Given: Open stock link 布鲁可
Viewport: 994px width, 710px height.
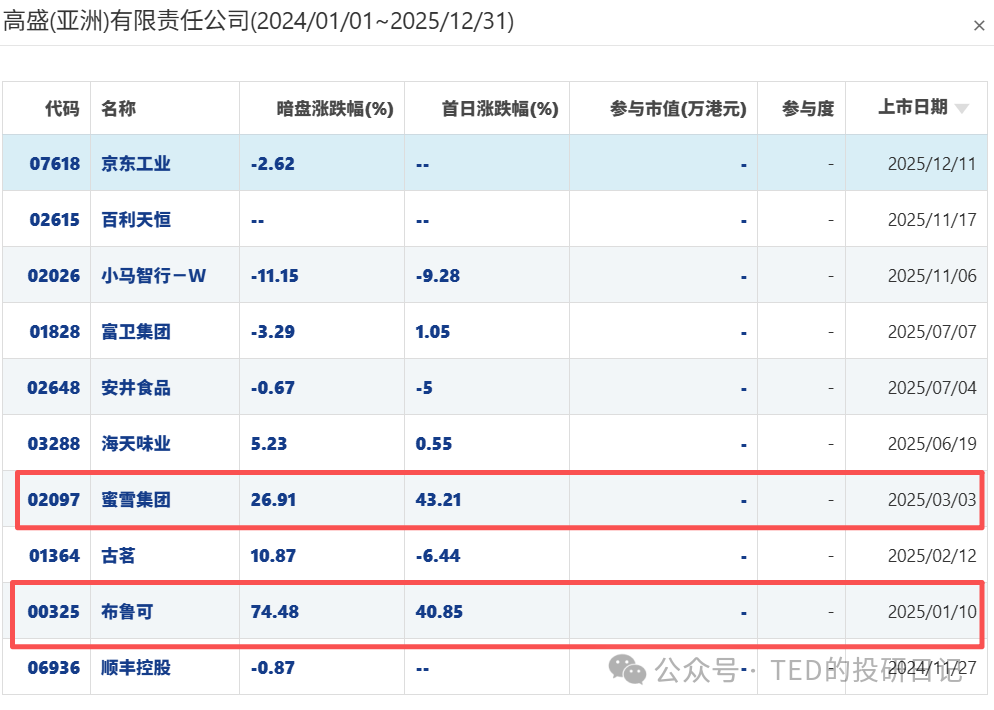Looking at the screenshot, I should point(127,611).
